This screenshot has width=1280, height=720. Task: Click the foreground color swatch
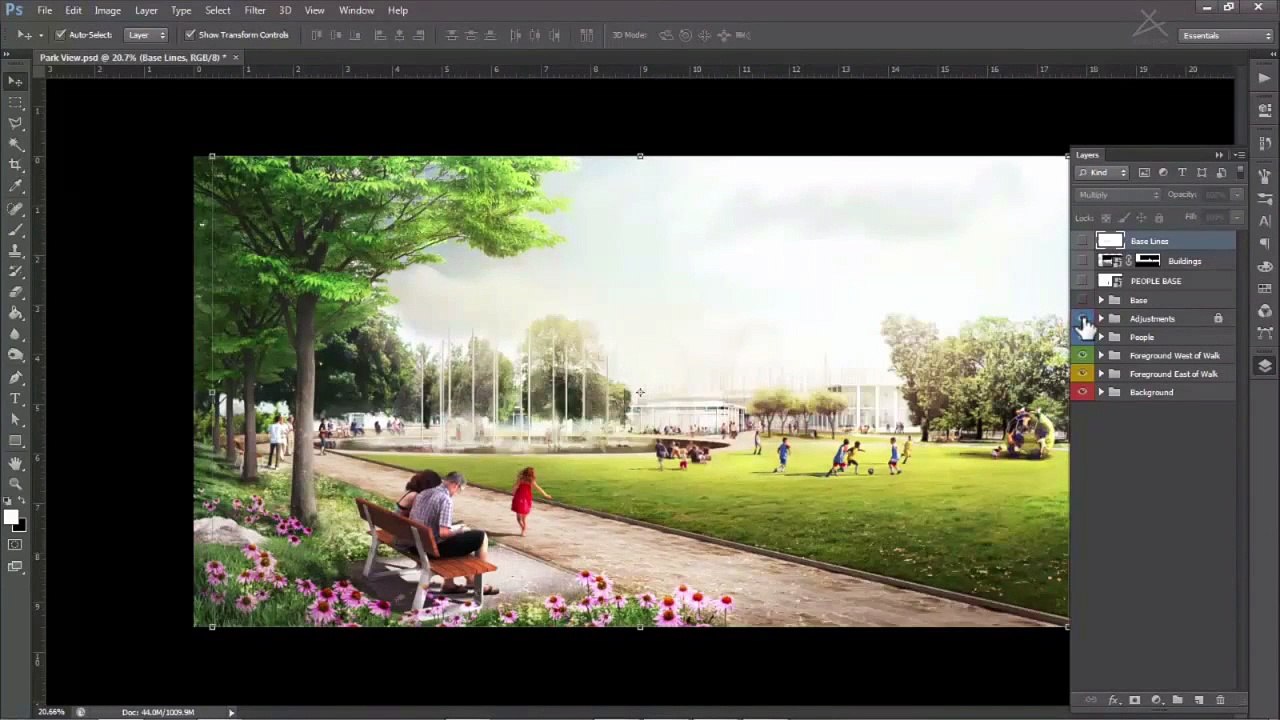10,517
